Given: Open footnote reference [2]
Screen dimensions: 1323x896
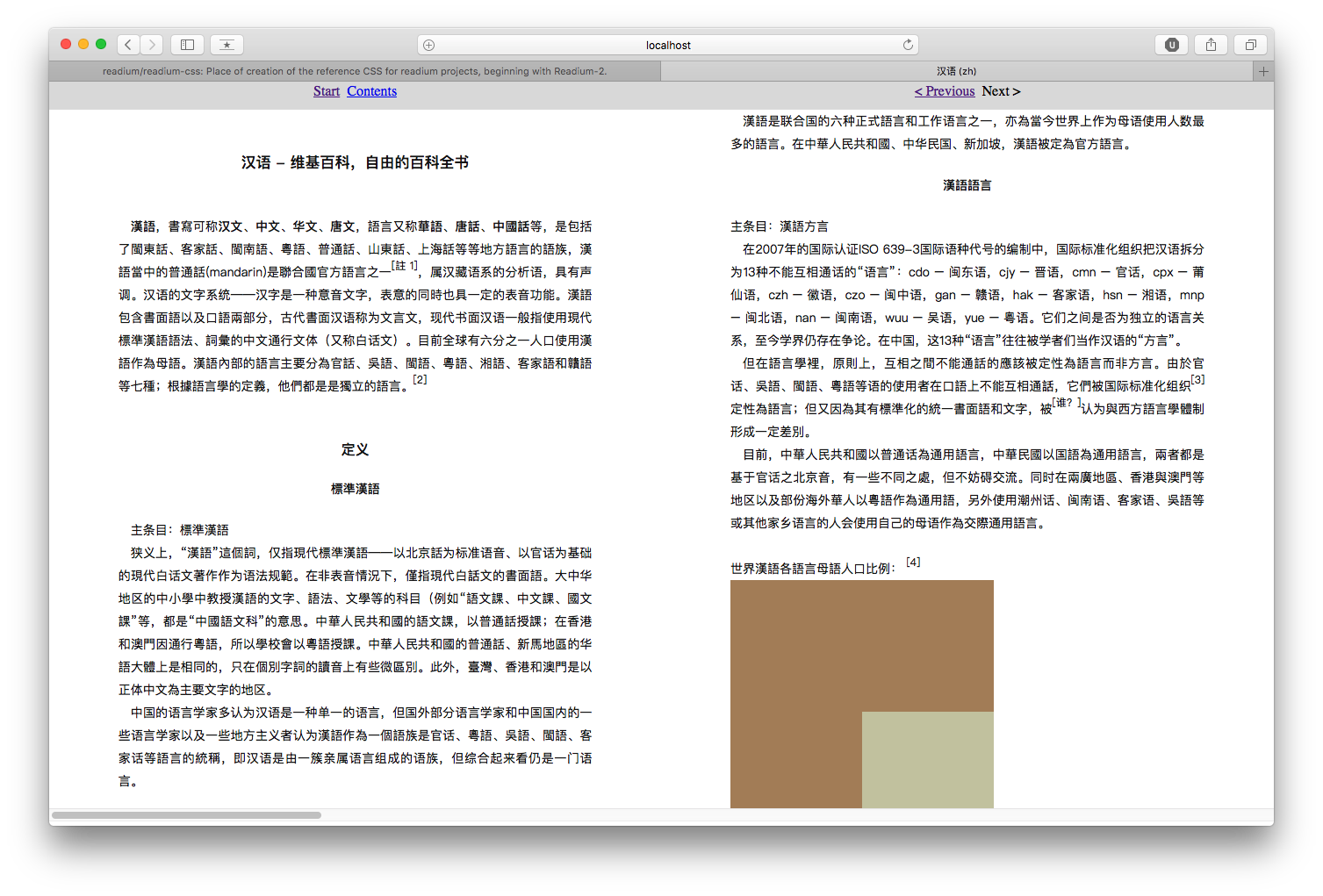Looking at the screenshot, I should pyautogui.click(x=420, y=379).
